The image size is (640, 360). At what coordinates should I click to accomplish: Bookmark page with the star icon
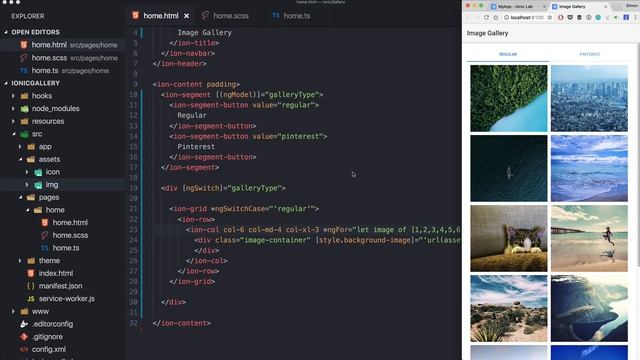[549, 18]
